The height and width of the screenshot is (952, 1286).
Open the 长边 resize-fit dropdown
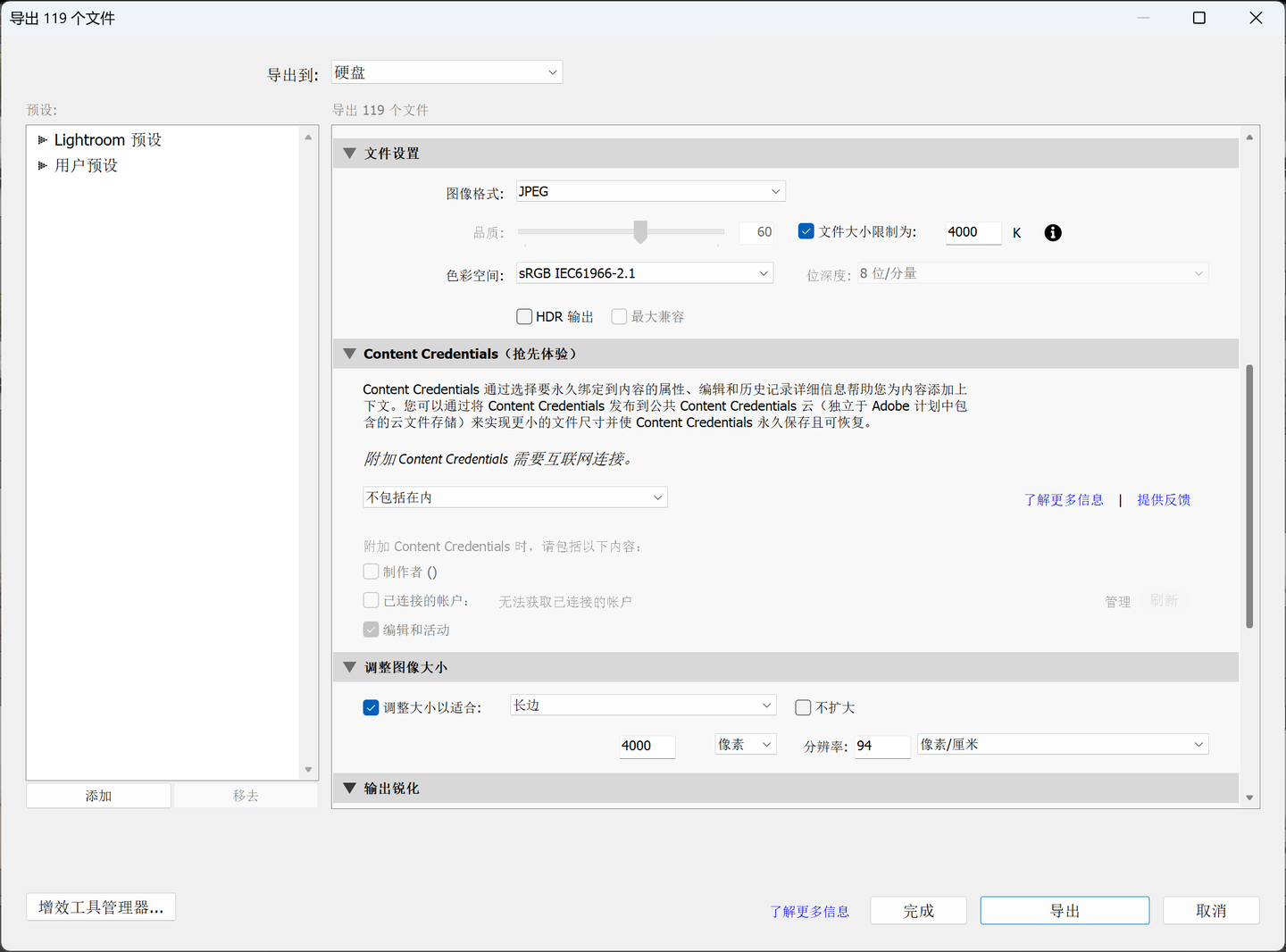coord(643,706)
